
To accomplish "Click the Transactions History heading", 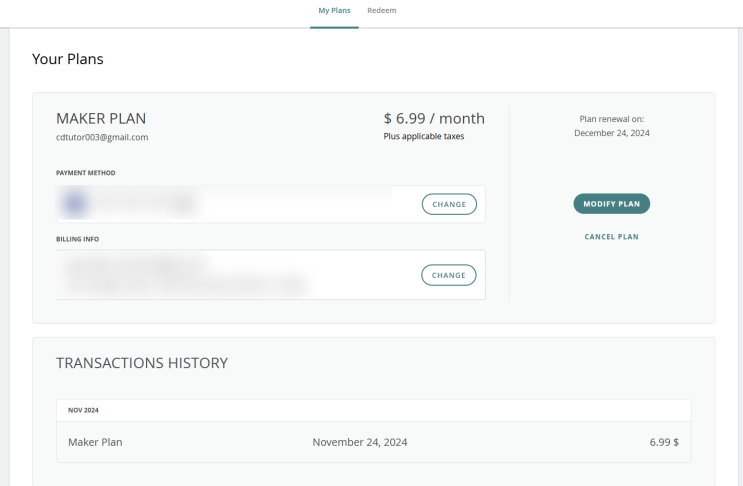I will click(x=142, y=363).
